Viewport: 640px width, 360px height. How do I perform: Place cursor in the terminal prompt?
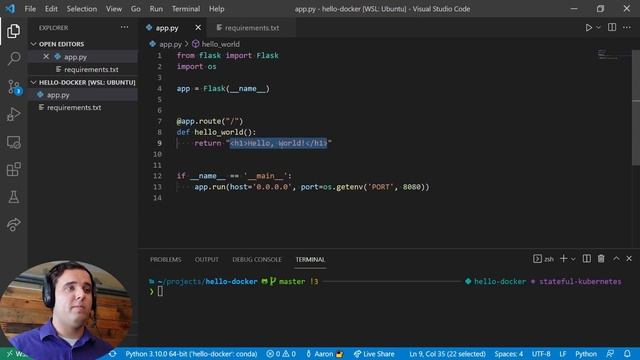pos(160,291)
